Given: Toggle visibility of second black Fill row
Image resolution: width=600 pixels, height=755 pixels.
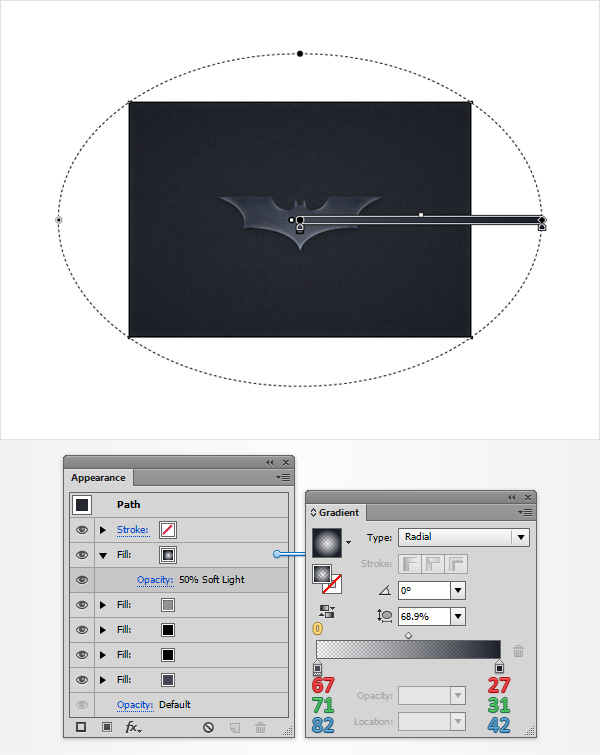Looking at the screenshot, I should pos(82,655).
